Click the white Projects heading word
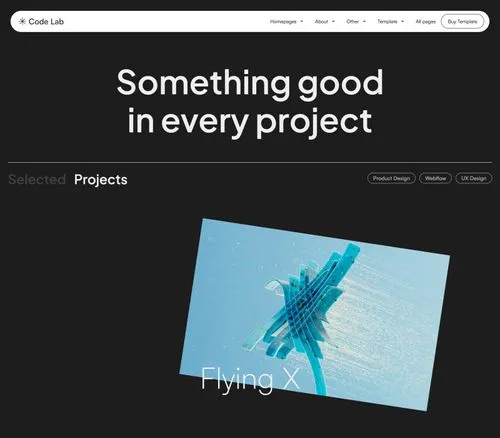 pos(101,180)
